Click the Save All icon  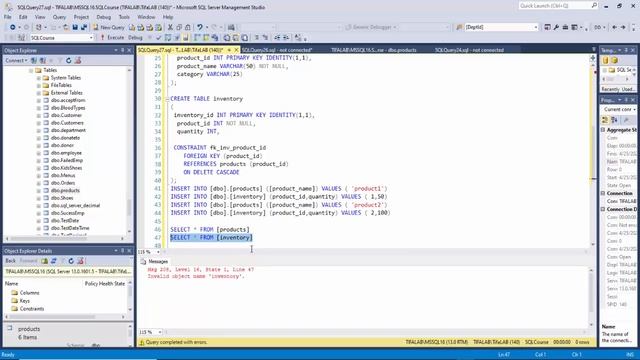click(84, 27)
